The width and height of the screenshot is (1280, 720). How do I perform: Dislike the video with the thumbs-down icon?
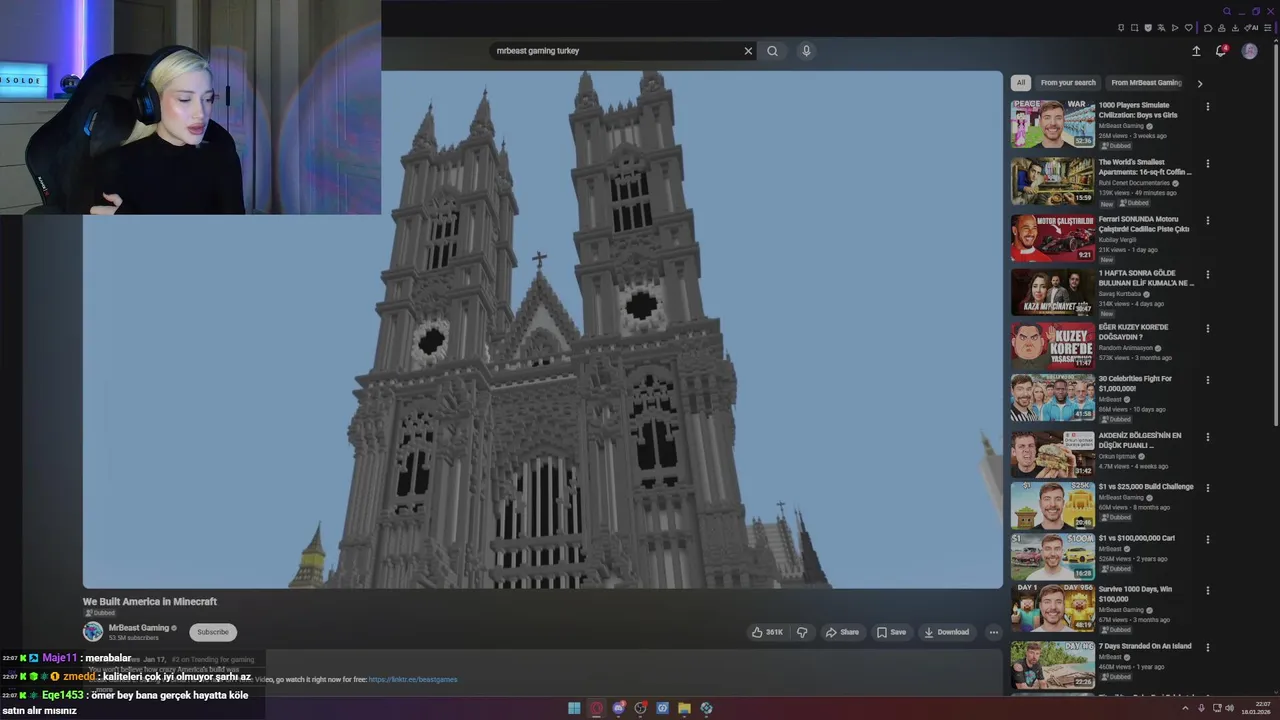801,632
